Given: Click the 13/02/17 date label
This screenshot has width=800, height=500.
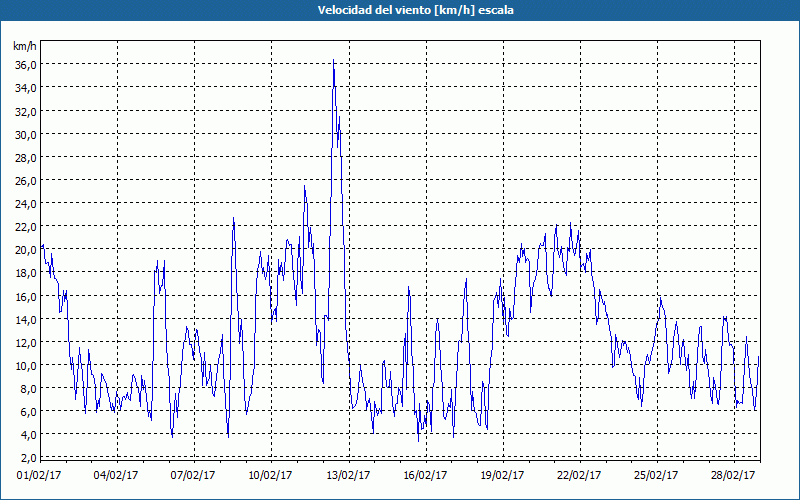Looking at the screenshot, I should (348, 476).
